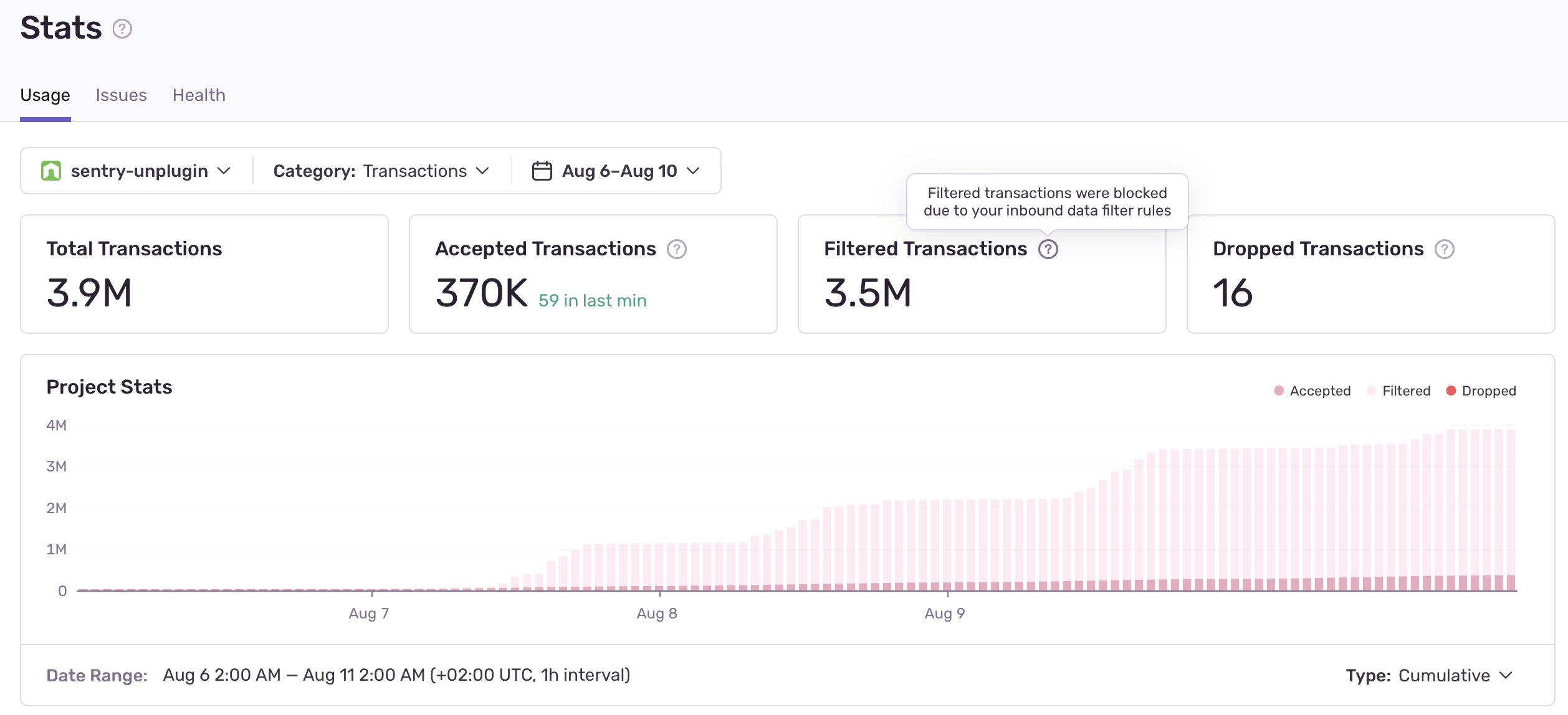Screen dimensions: 1568x715
Task: Click the Stats page title
Action: click(61, 28)
